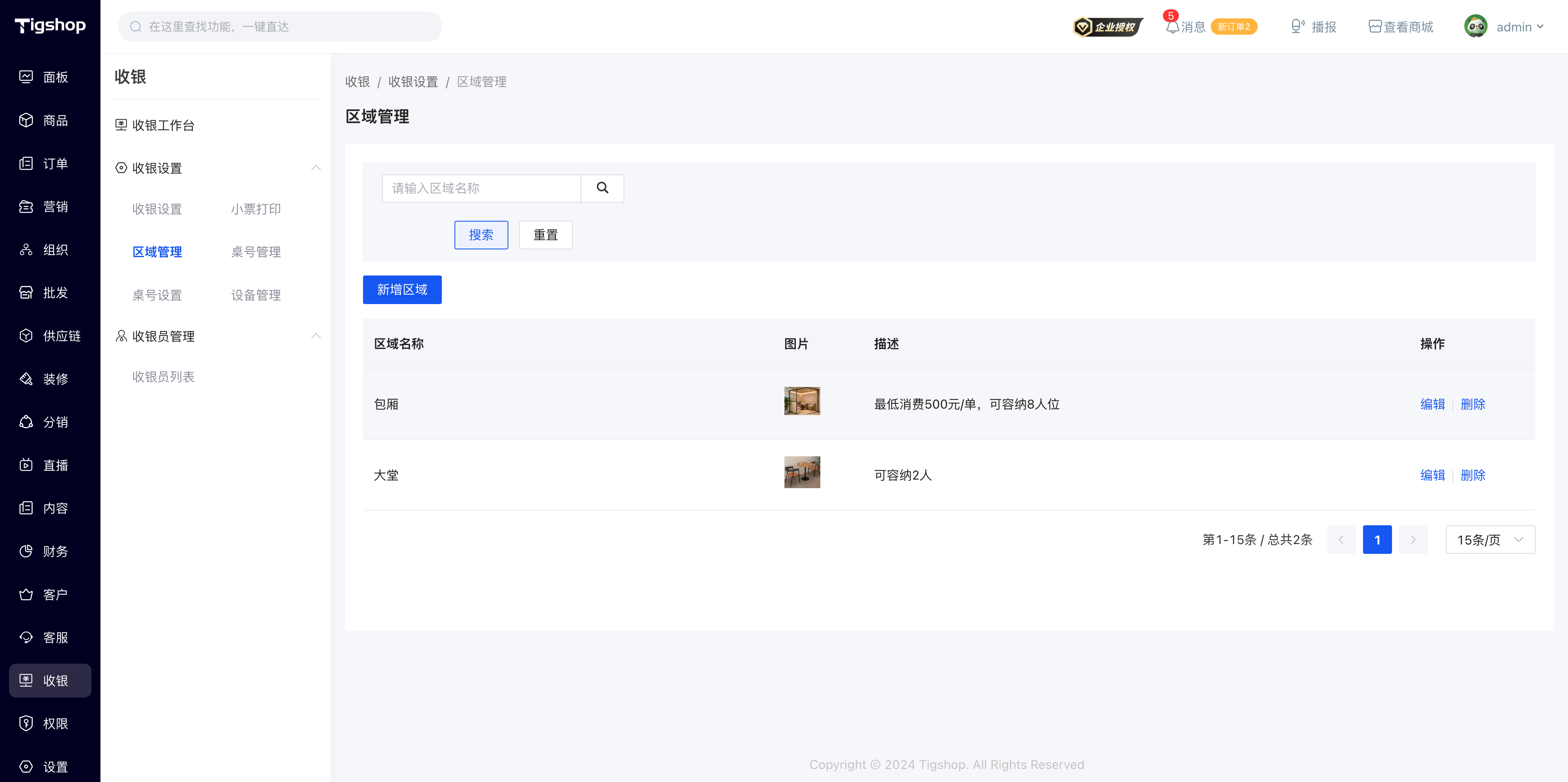Click the 收银设置 breadcrumb link

(413, 82)
